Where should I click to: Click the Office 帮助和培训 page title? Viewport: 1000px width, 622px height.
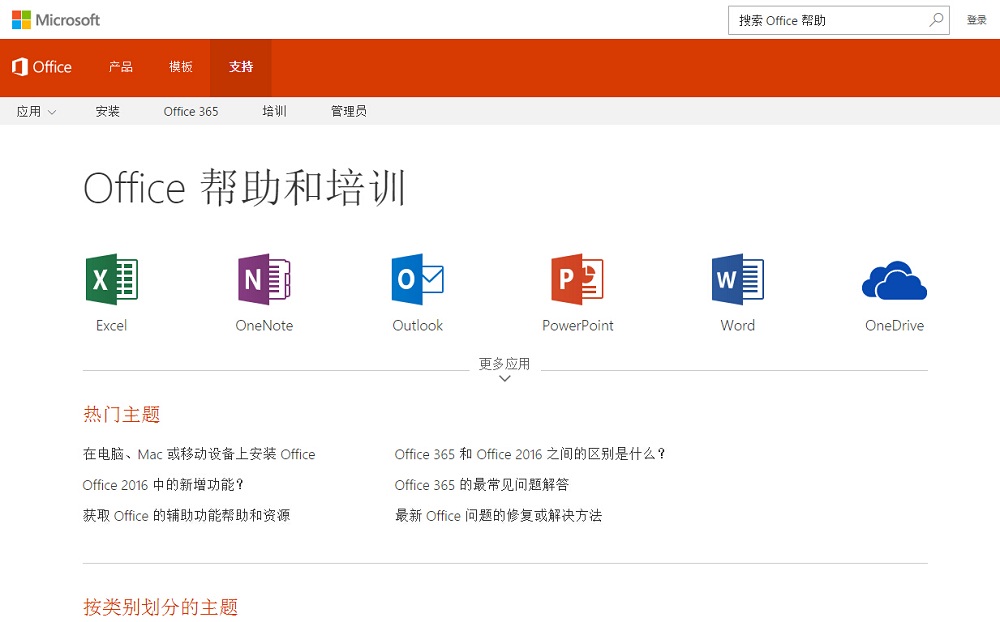[245, 188]
